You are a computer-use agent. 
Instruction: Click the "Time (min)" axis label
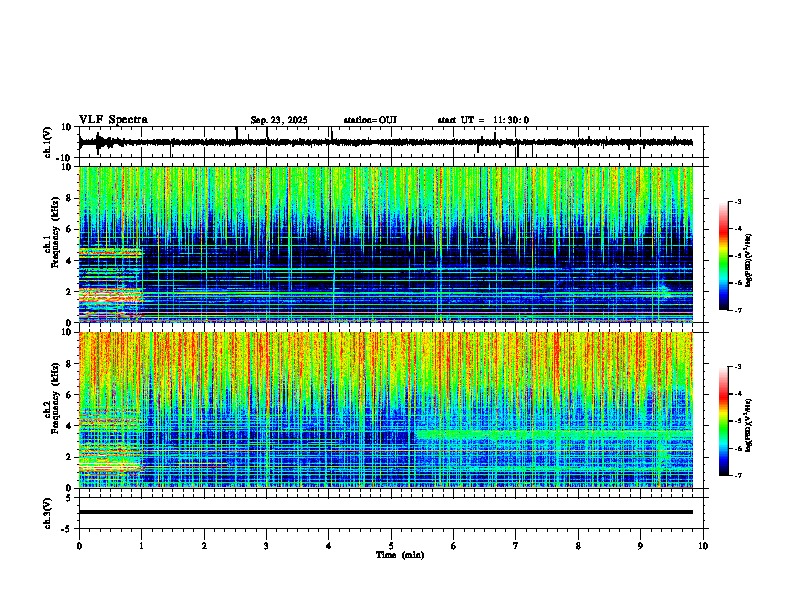pos(400,555)
